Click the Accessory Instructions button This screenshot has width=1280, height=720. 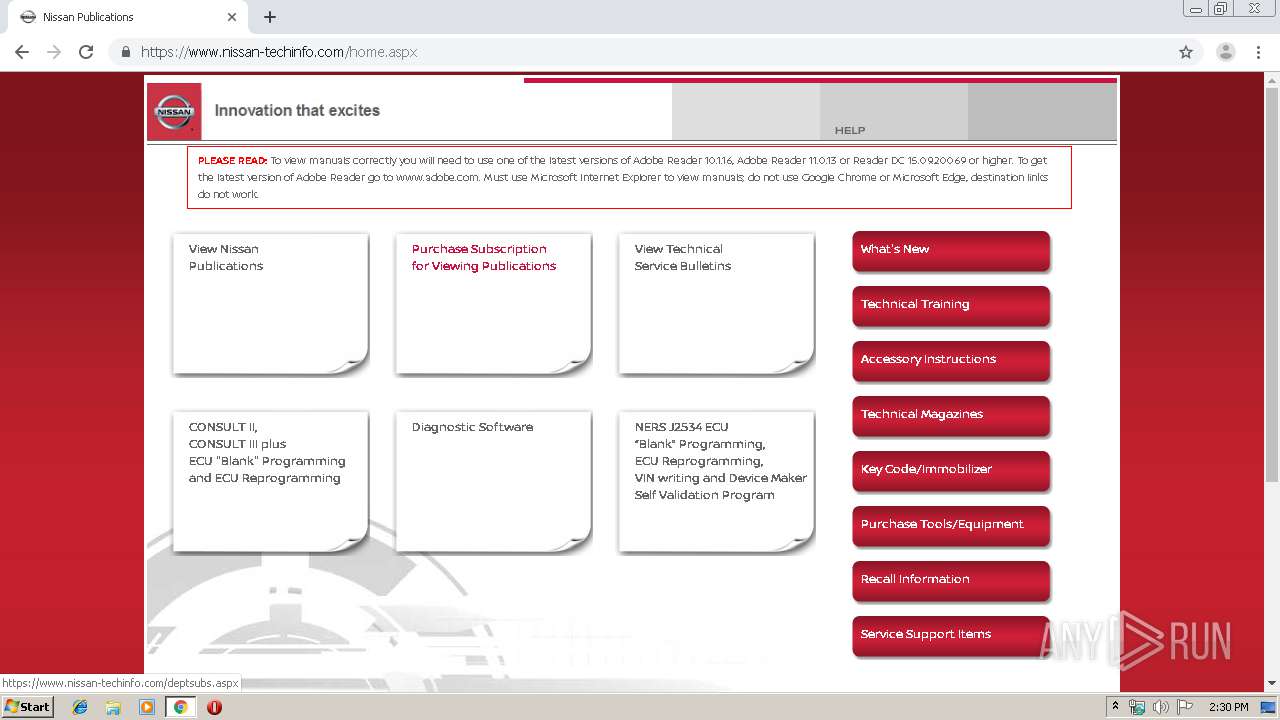[951, 360]
